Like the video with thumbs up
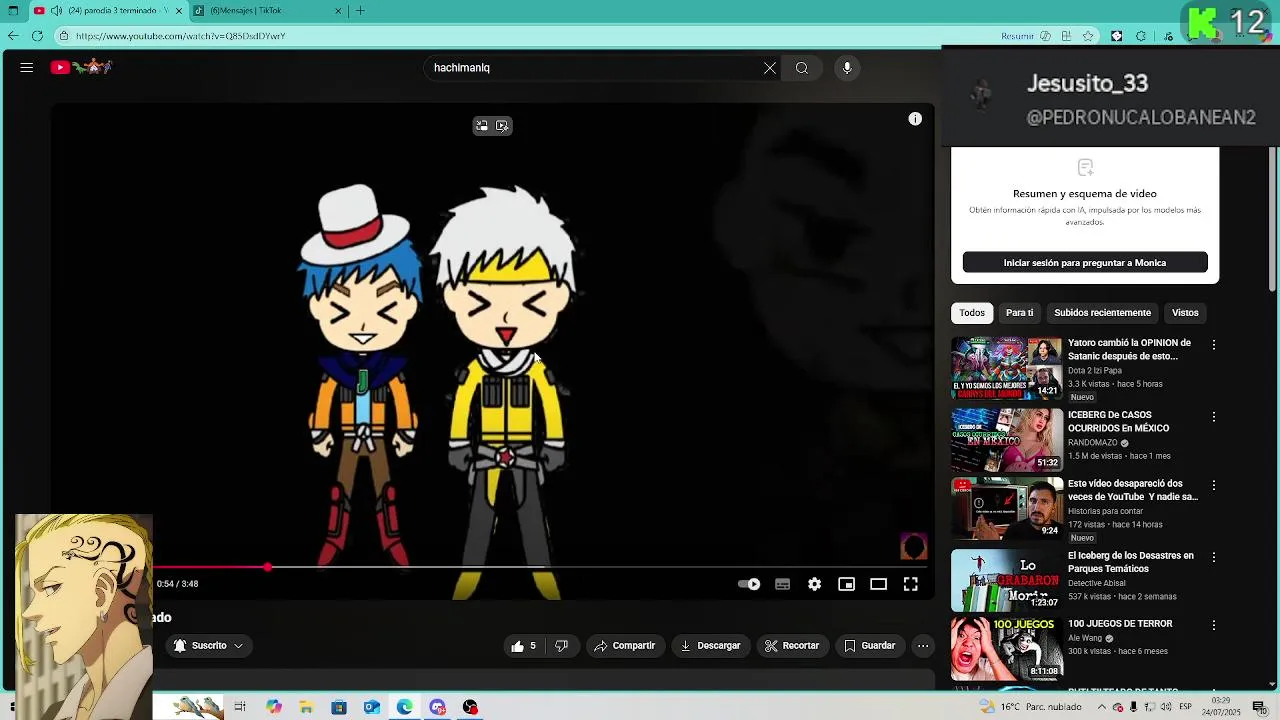Image resolution: width=1280 pixels, height=720 pixels. point(524,646)
